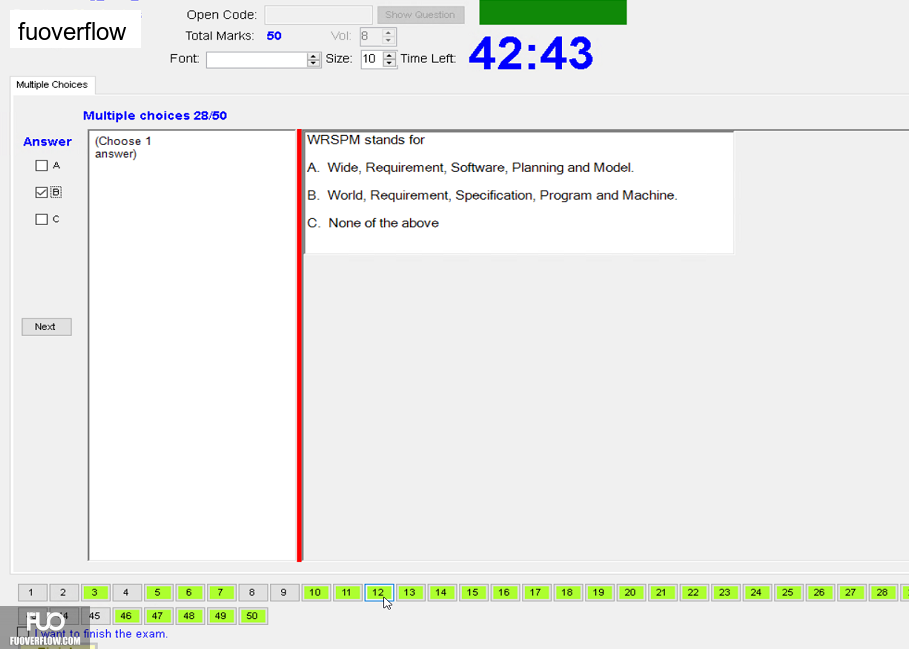The width and height of the screenshot is (909, 649).
Task: Decrease the Vol spinner value
Action: 388,41
